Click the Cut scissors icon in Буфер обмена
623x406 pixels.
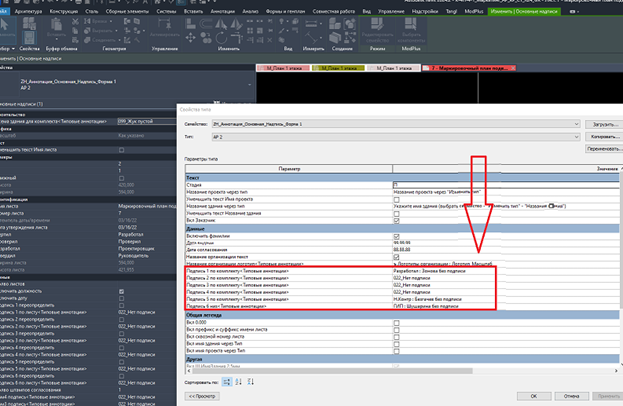click(75, 22)
